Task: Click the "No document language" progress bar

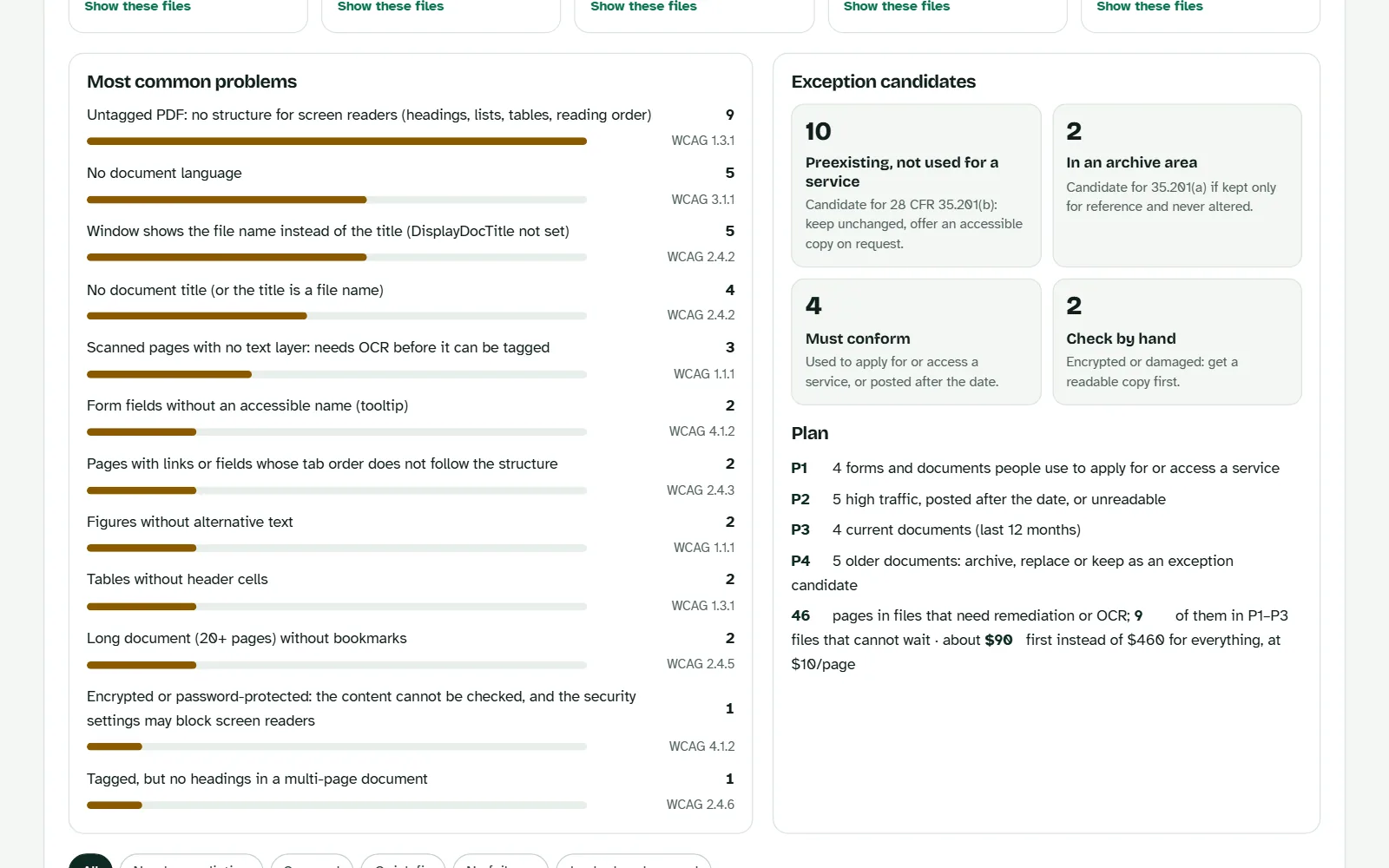Action: [x=337, y=200]
